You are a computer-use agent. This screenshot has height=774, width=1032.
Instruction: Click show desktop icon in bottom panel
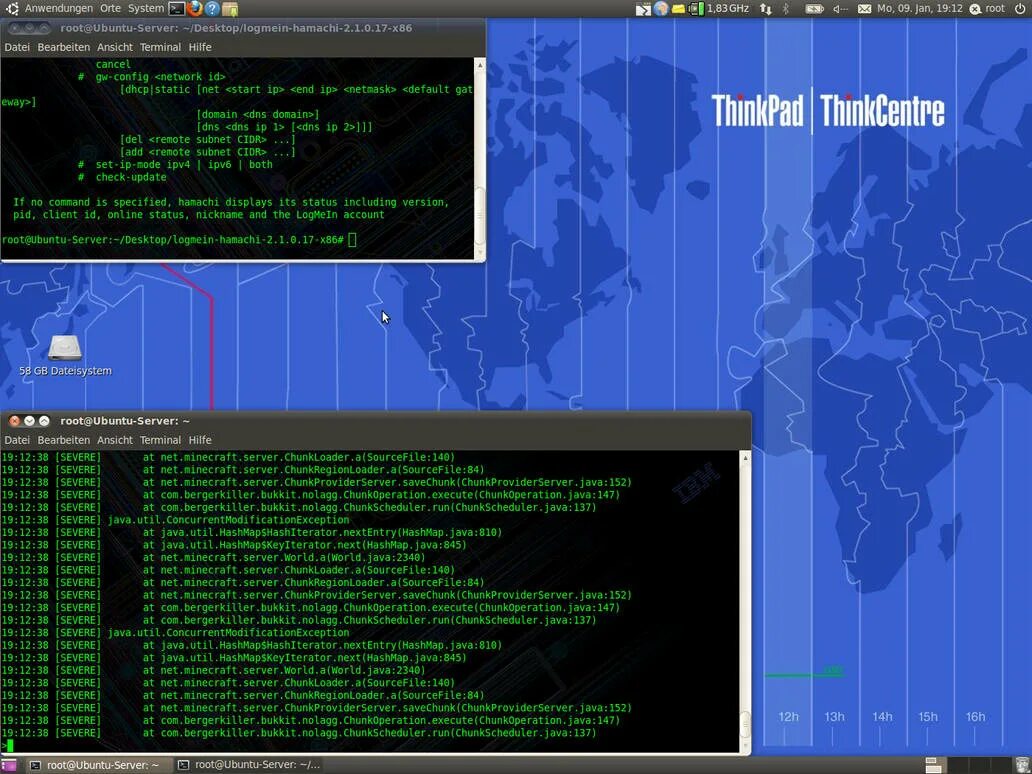[9, 765]
